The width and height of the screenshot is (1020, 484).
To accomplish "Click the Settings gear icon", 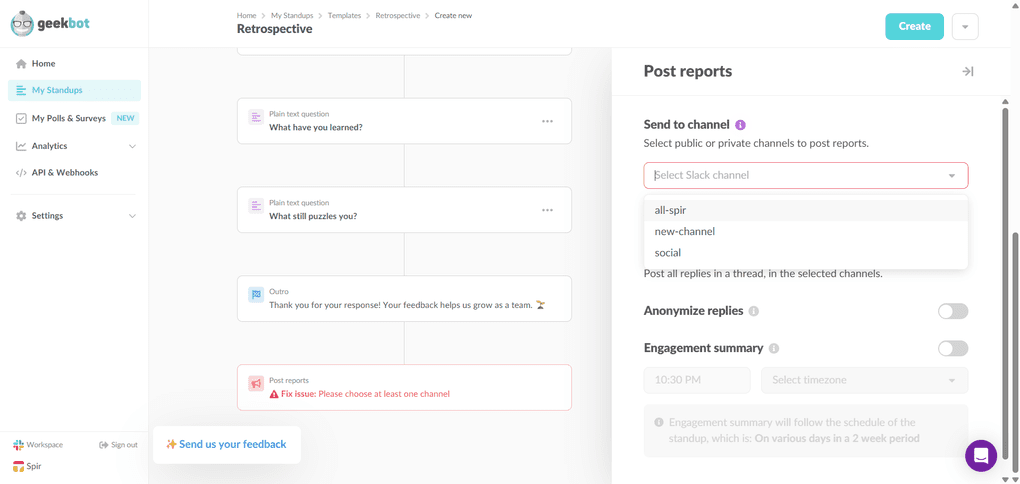I will pyautogui.click(x=21, y=216).
